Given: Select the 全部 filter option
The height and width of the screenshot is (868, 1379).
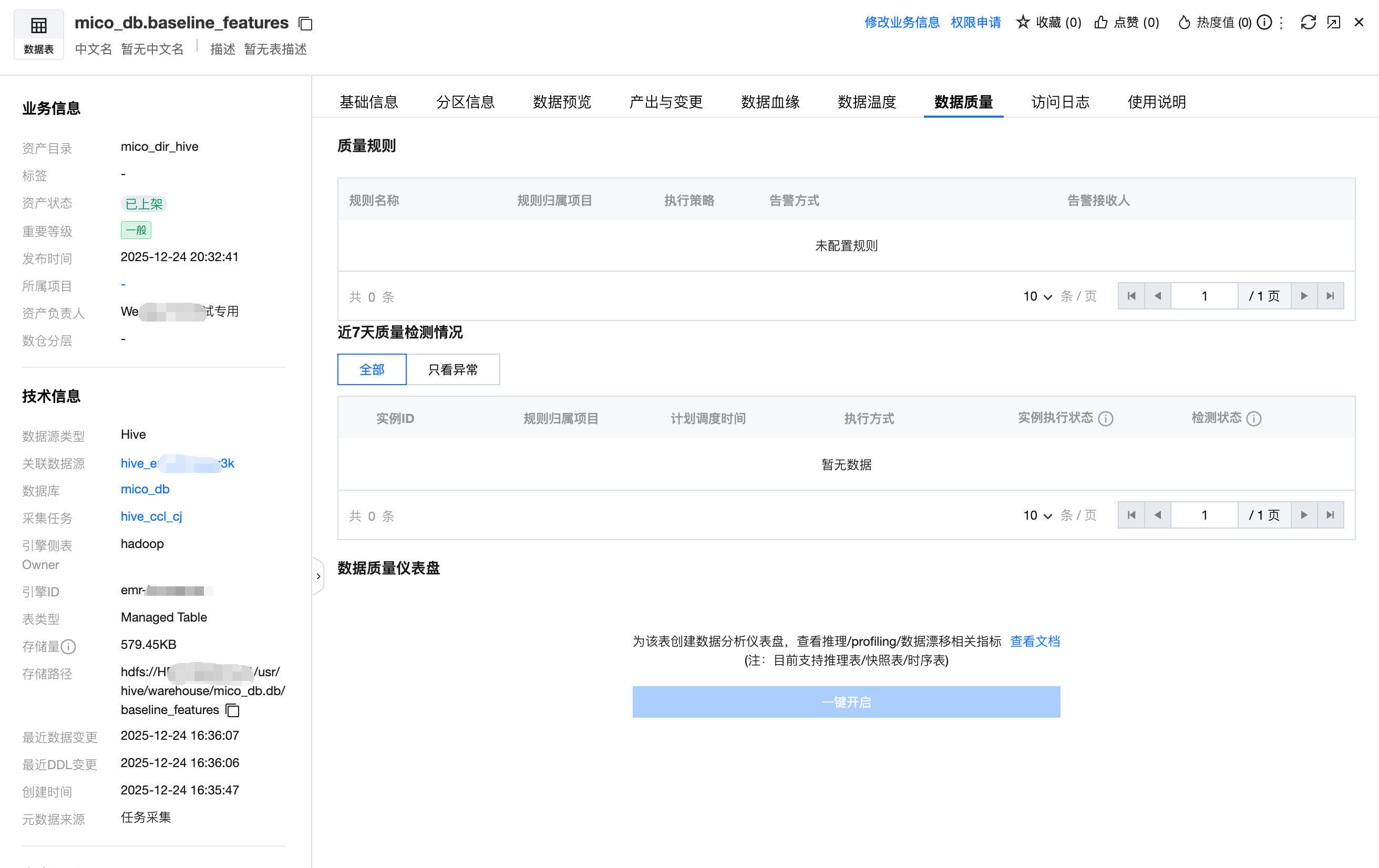Looking at the screenshot, I should tap(372, 369).
